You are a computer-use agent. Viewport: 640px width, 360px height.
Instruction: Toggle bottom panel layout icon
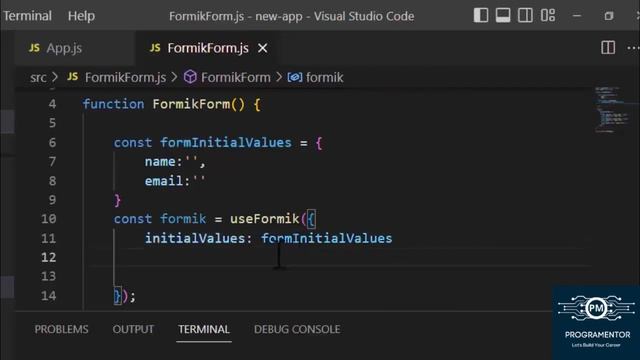[x=503, y=16]
